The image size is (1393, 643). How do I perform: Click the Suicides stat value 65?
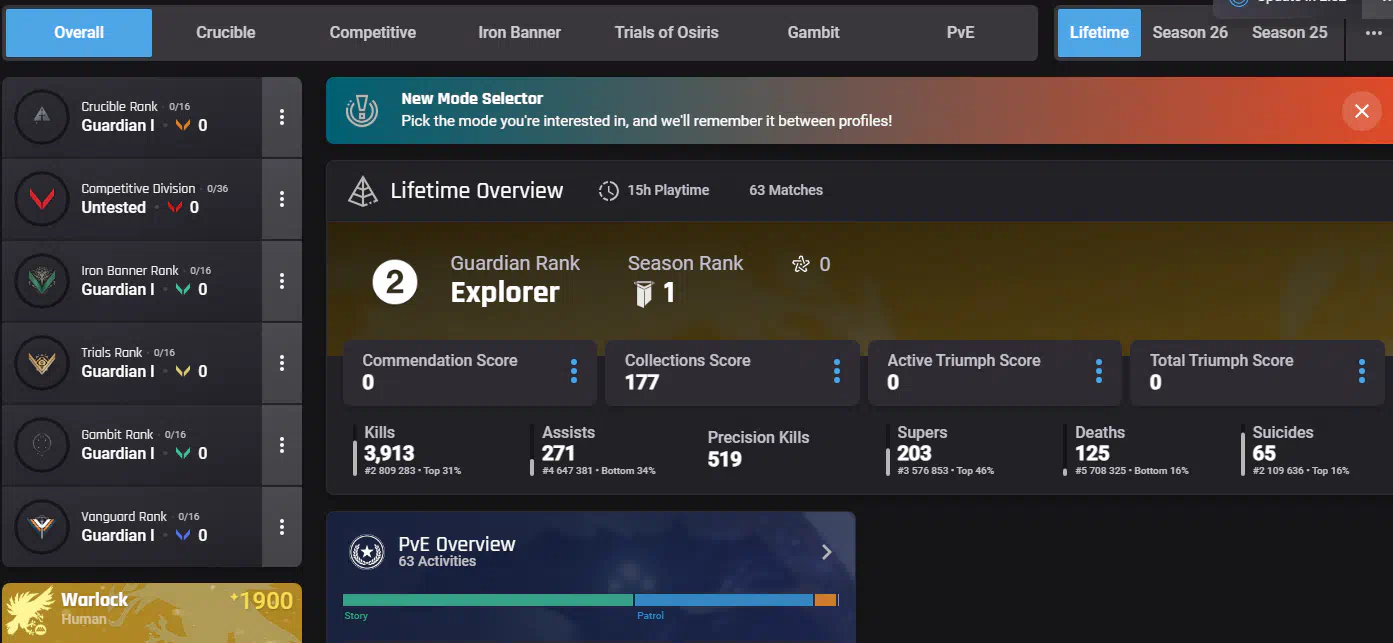[1265, 454]
